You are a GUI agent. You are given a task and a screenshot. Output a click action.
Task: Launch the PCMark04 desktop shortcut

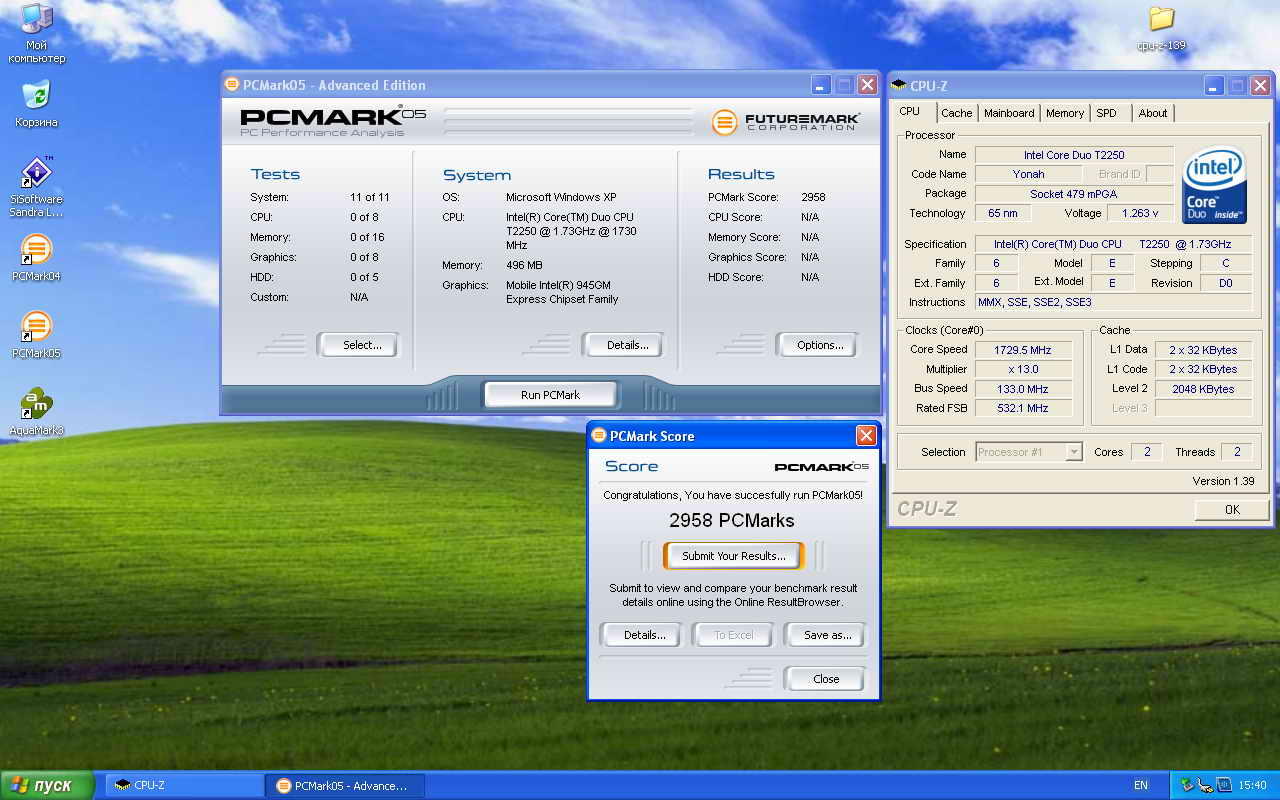37,257
